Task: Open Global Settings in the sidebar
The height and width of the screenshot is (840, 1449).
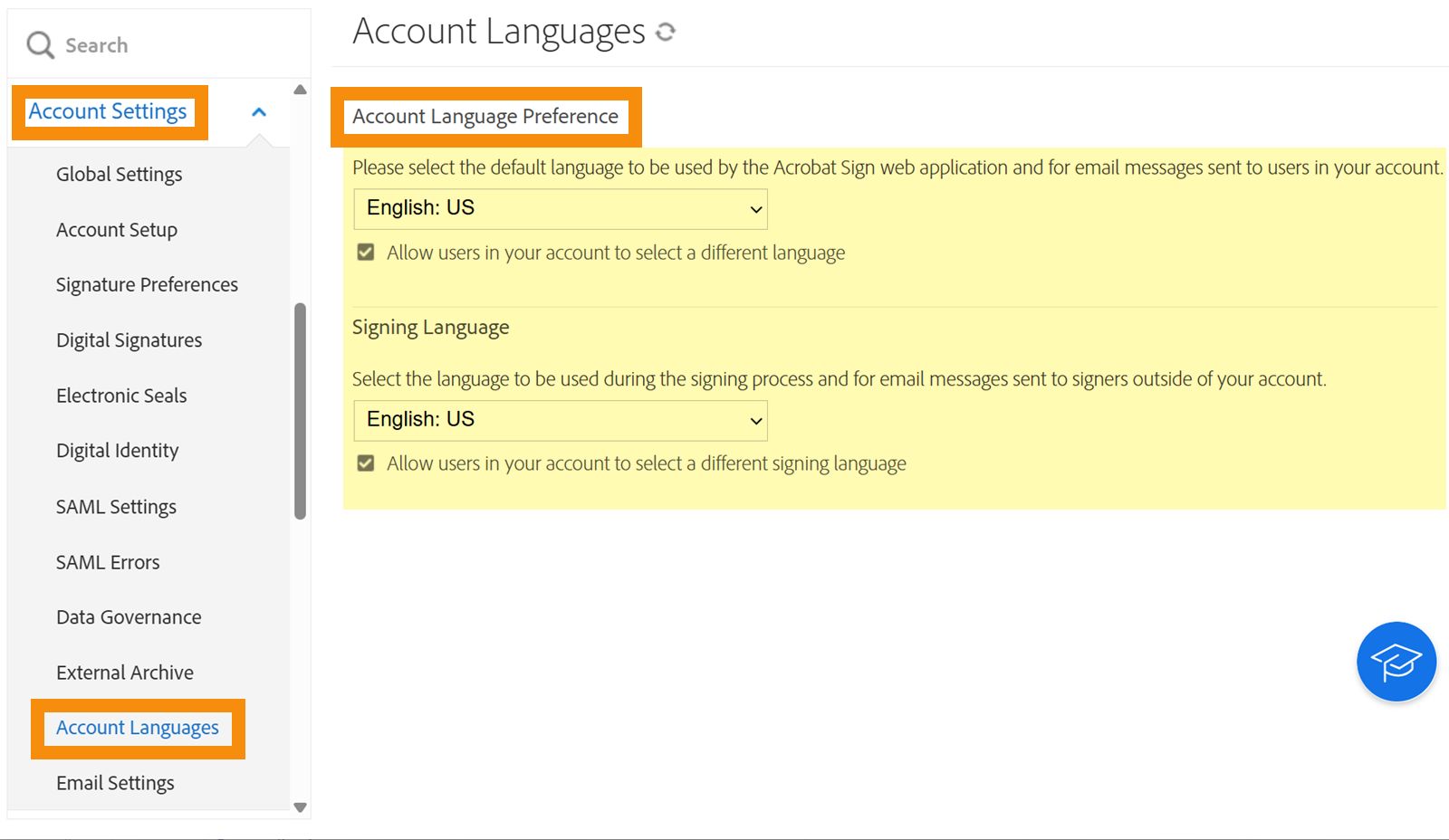Action: tap(119, 174)
